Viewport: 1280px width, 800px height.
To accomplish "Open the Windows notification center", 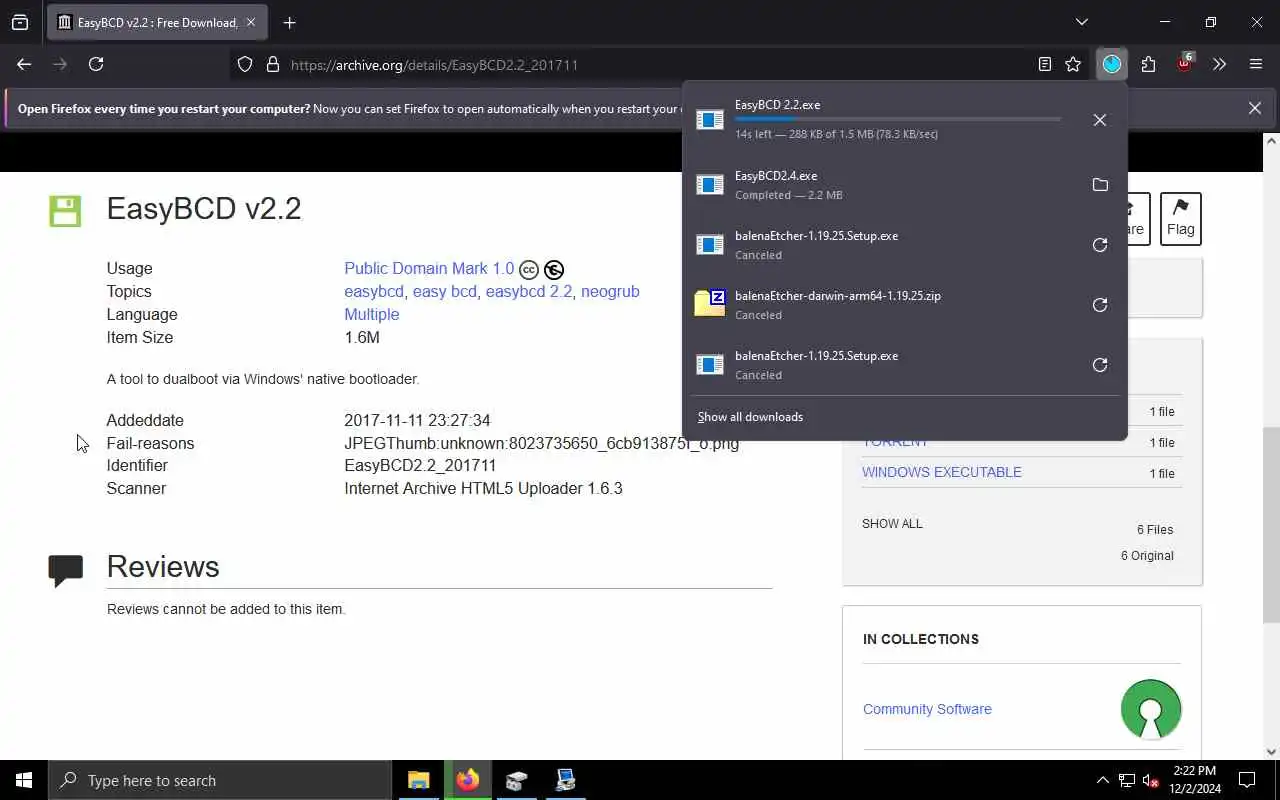I will tap(1247, 780).
